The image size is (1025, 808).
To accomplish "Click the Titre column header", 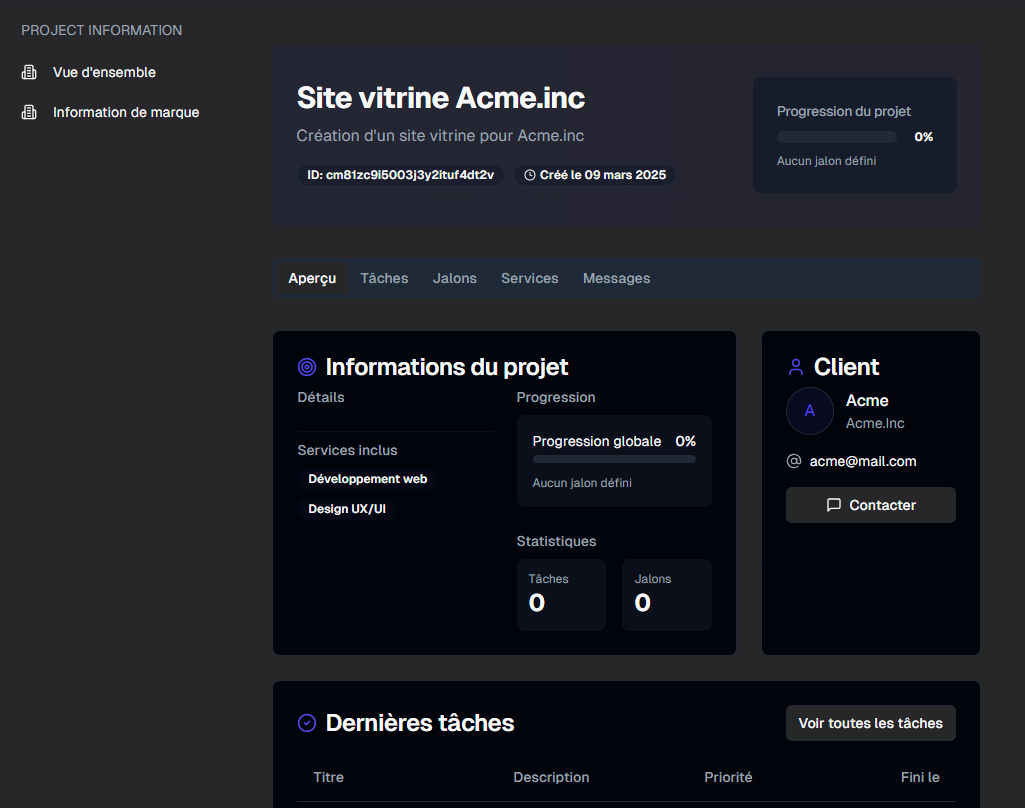I will [328, 777].
